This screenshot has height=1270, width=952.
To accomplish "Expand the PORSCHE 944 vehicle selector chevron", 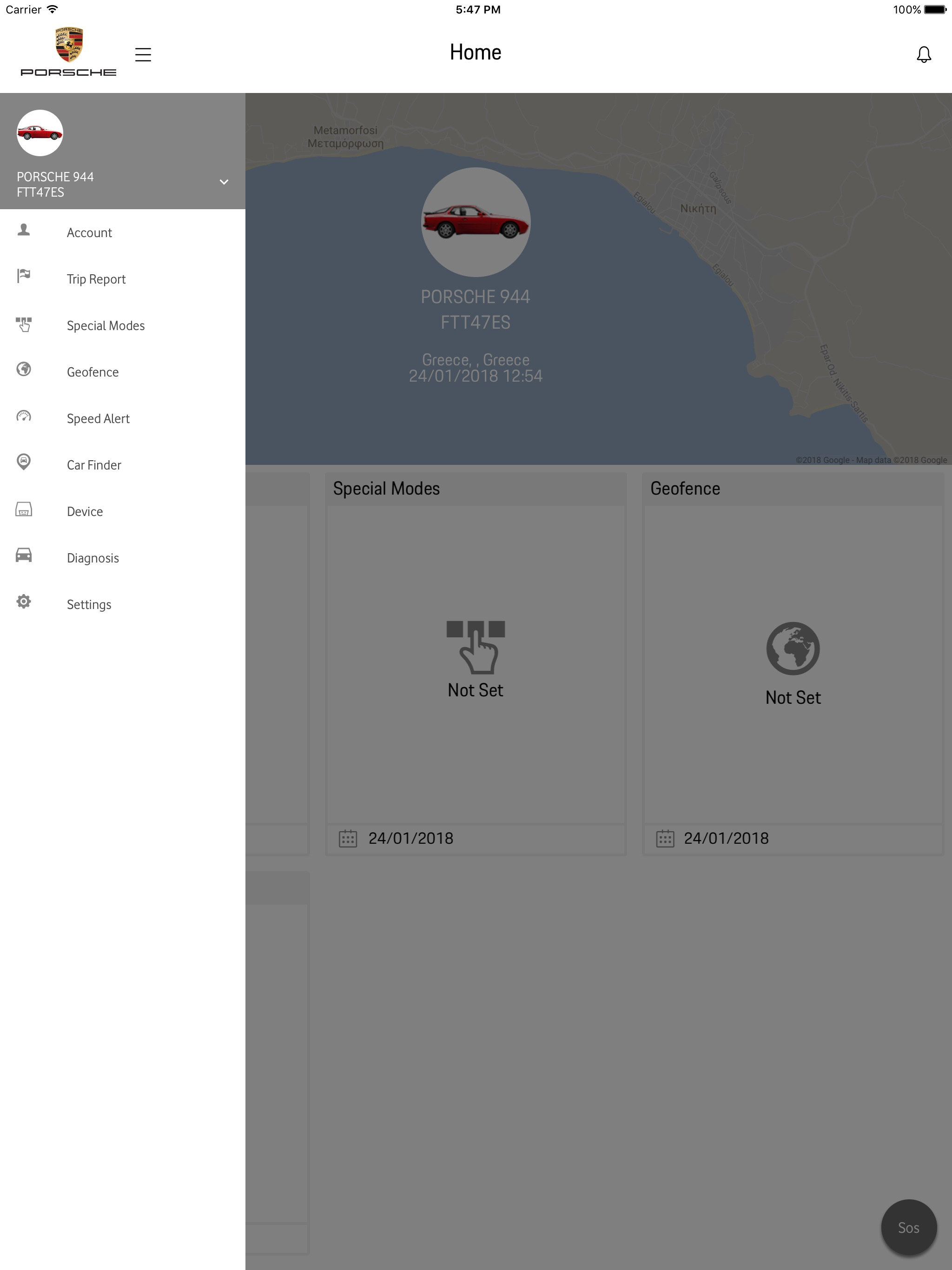I will (224, 182).
